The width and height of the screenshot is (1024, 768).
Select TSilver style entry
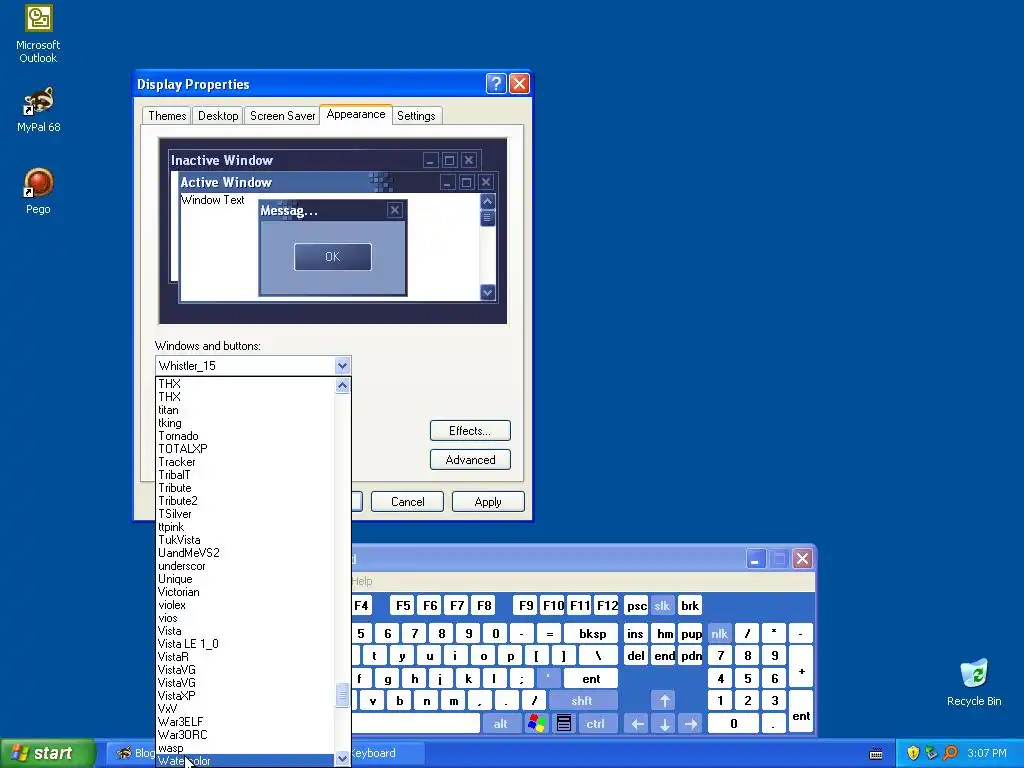pos(245,514)
